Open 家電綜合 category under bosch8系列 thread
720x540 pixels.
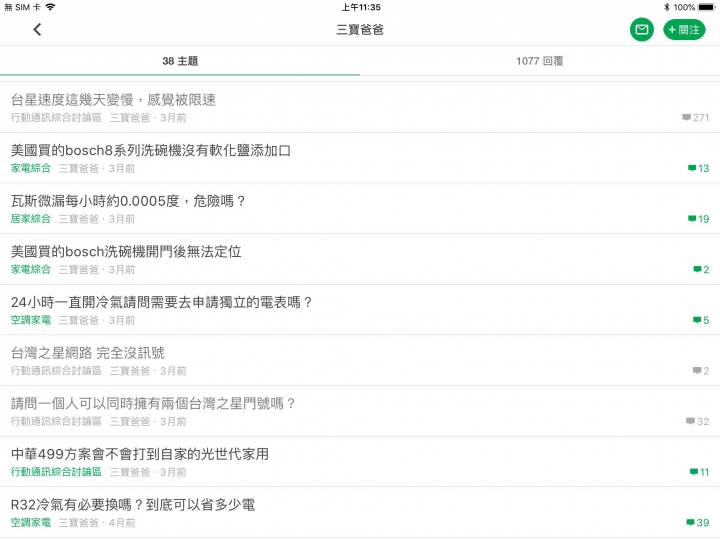pyautogui.click(x=31, y=168)
